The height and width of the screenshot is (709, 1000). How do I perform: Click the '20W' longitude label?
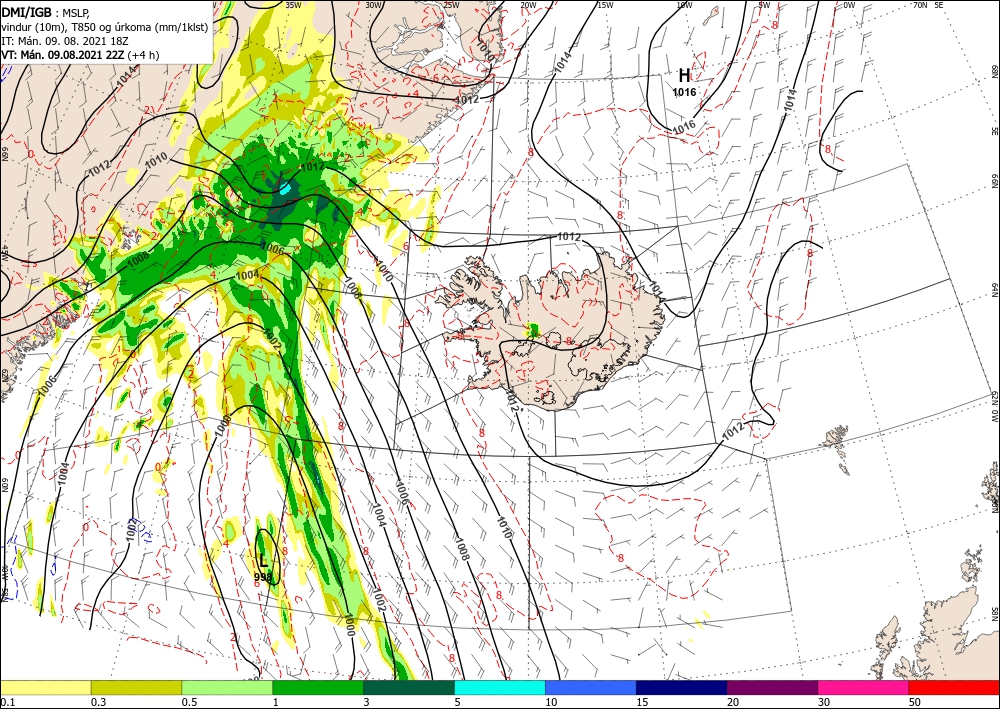point(528,5)
